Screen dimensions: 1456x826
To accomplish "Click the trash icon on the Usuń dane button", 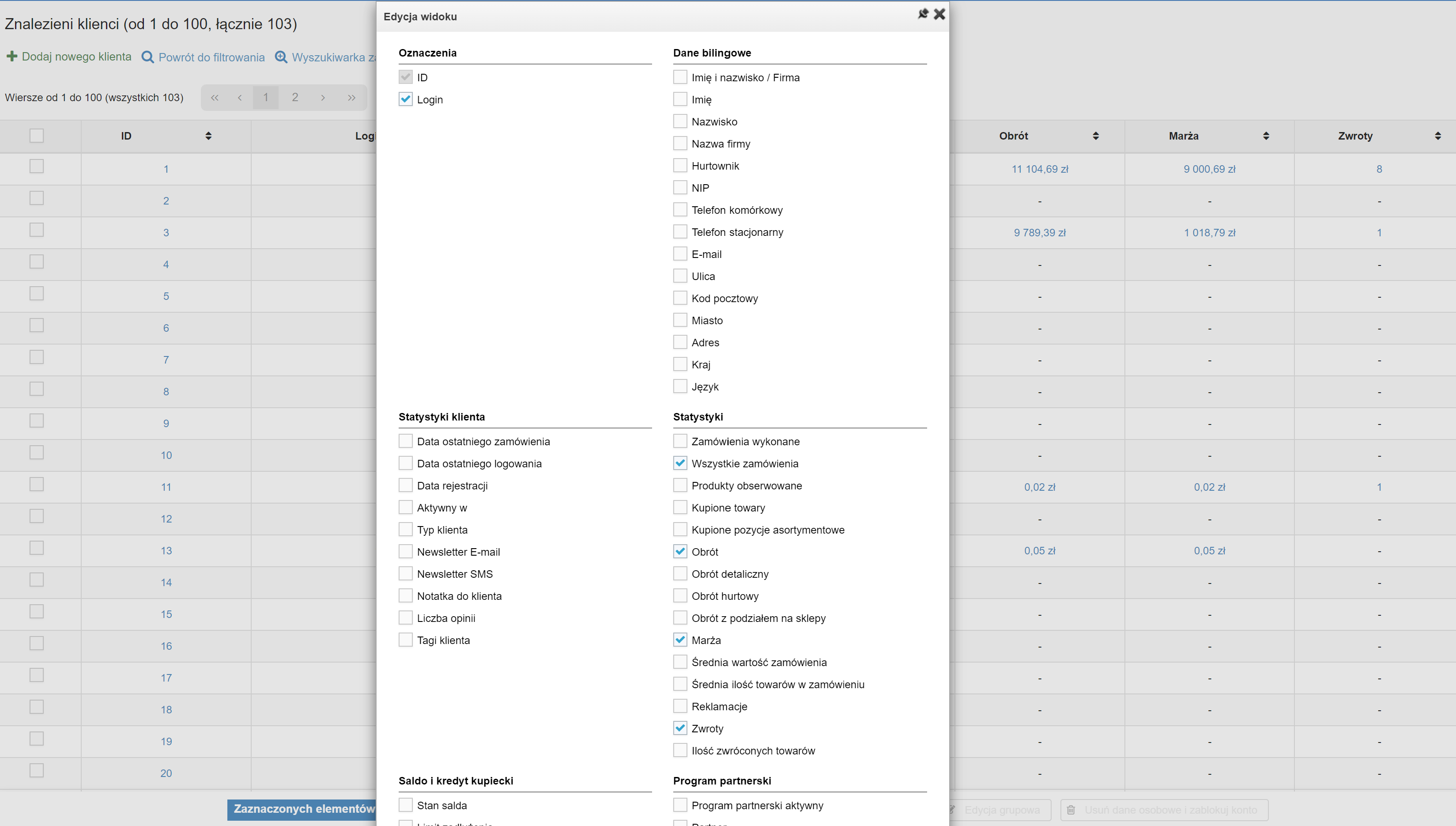I will pos(1071,810).
